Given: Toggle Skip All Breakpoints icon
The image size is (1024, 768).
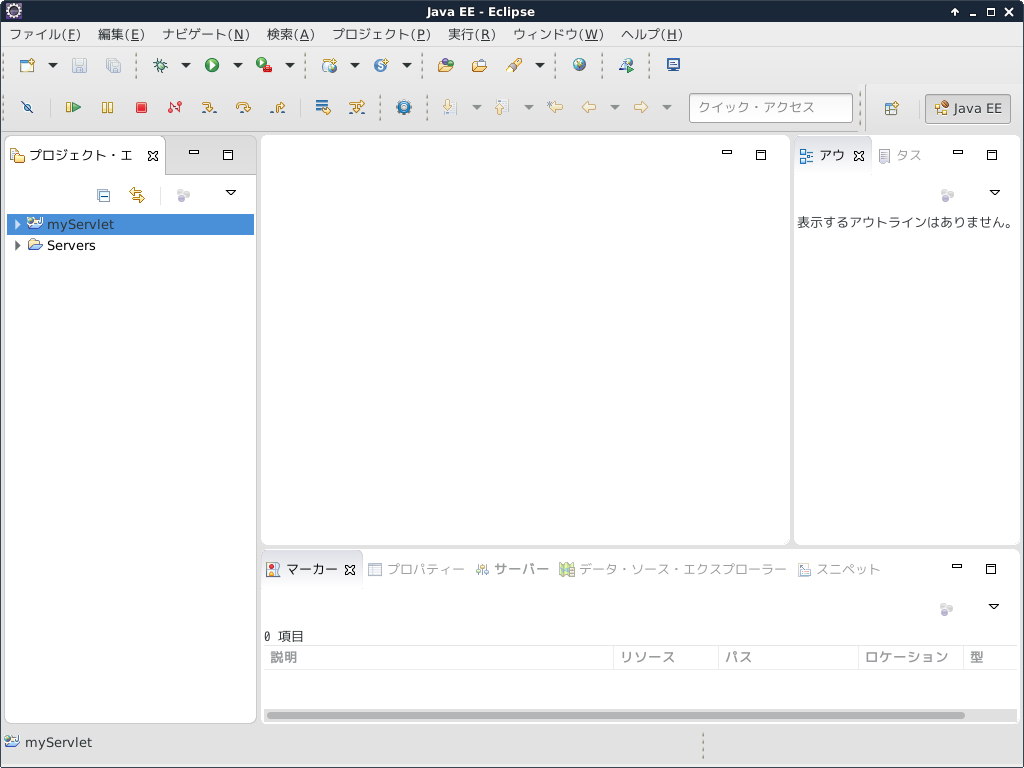Looking at the screenshot, I should coord(27,107).
